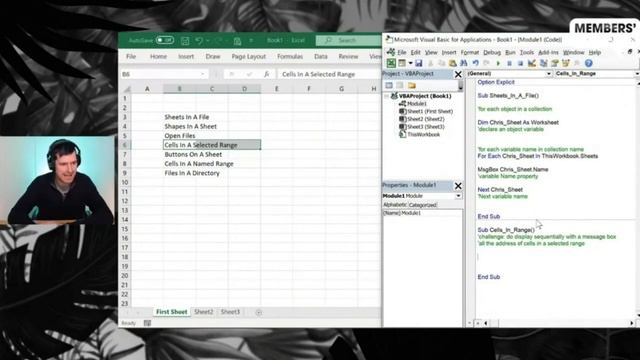The image size is (640, 360).
Task: Open the Run menu in VBA editor
Action: 510,52
